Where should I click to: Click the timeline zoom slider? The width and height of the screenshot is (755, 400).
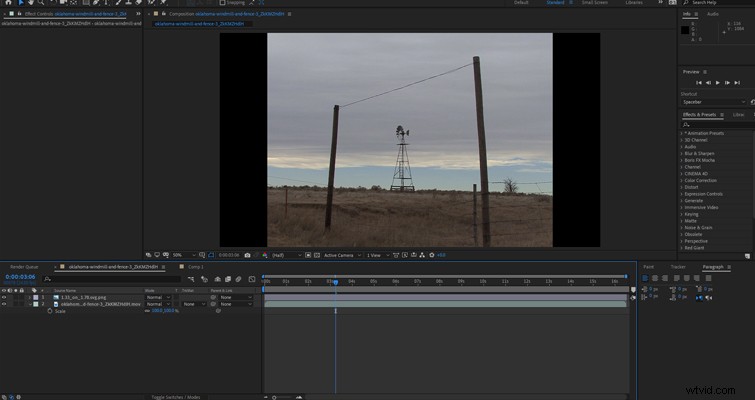pos(282,397)
